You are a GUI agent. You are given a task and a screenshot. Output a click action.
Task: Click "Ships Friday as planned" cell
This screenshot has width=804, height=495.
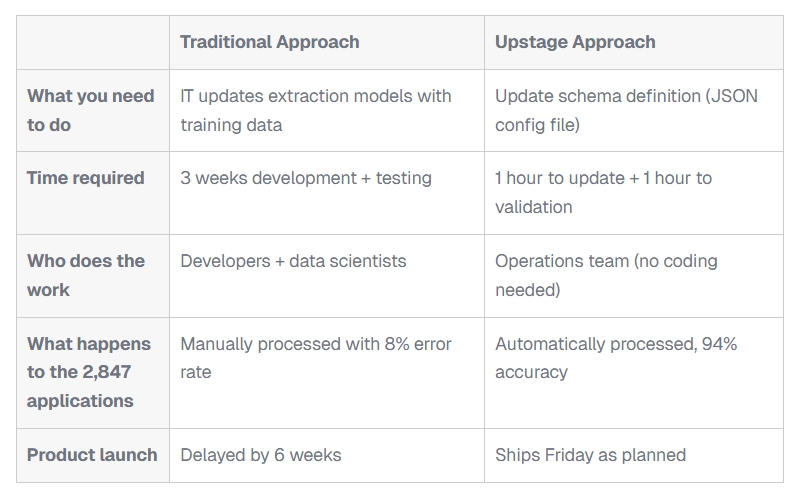590,455
